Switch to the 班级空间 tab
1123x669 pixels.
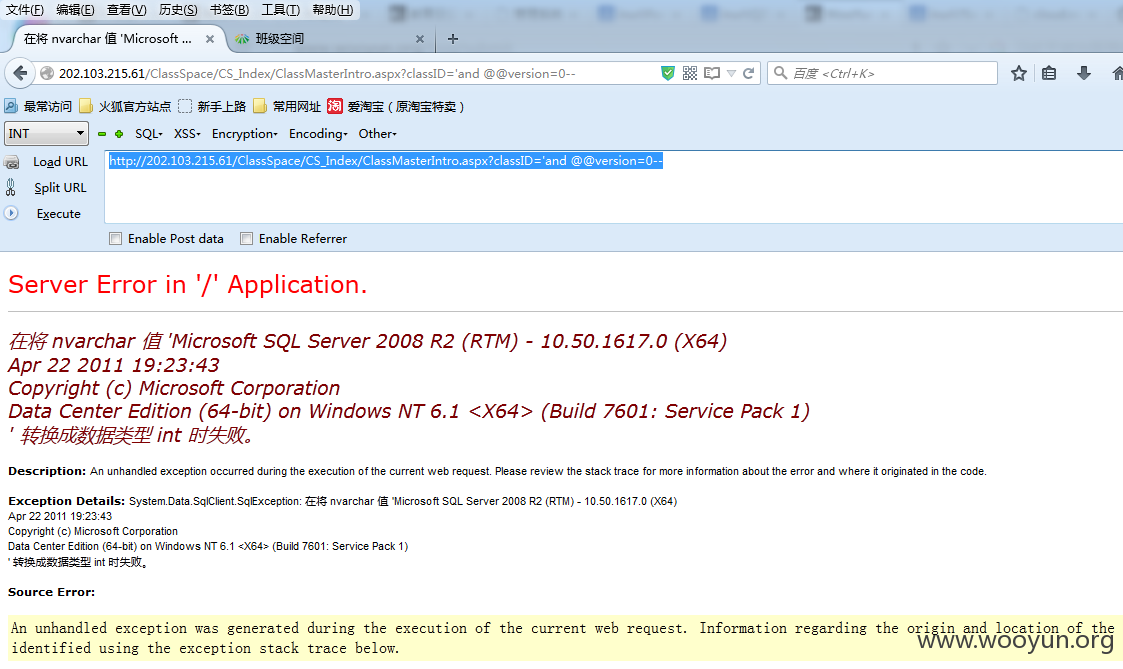[330, 39]
